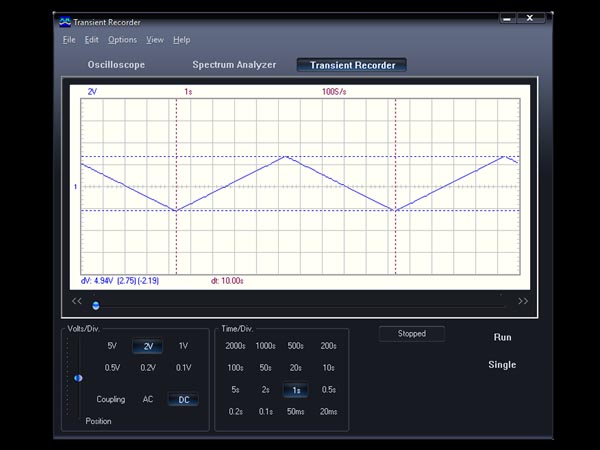This screenshot has width=600, height=450.
Task: Click the Transient Recorder app icon in title bar
Action: 65,22
